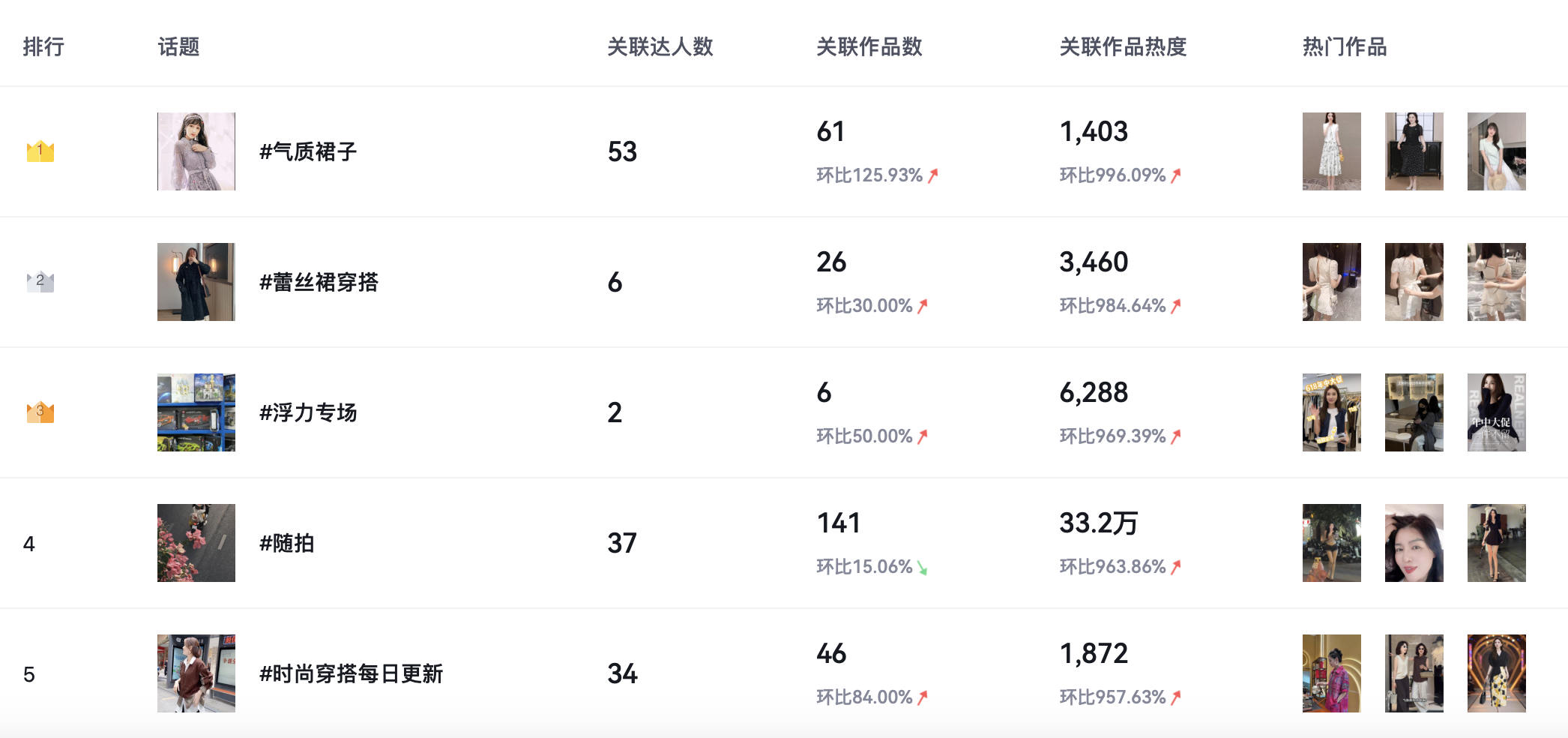Screen dimensions: 1568x738
Task: Open the #气质裙子 topic link
Action: [307, 152]
